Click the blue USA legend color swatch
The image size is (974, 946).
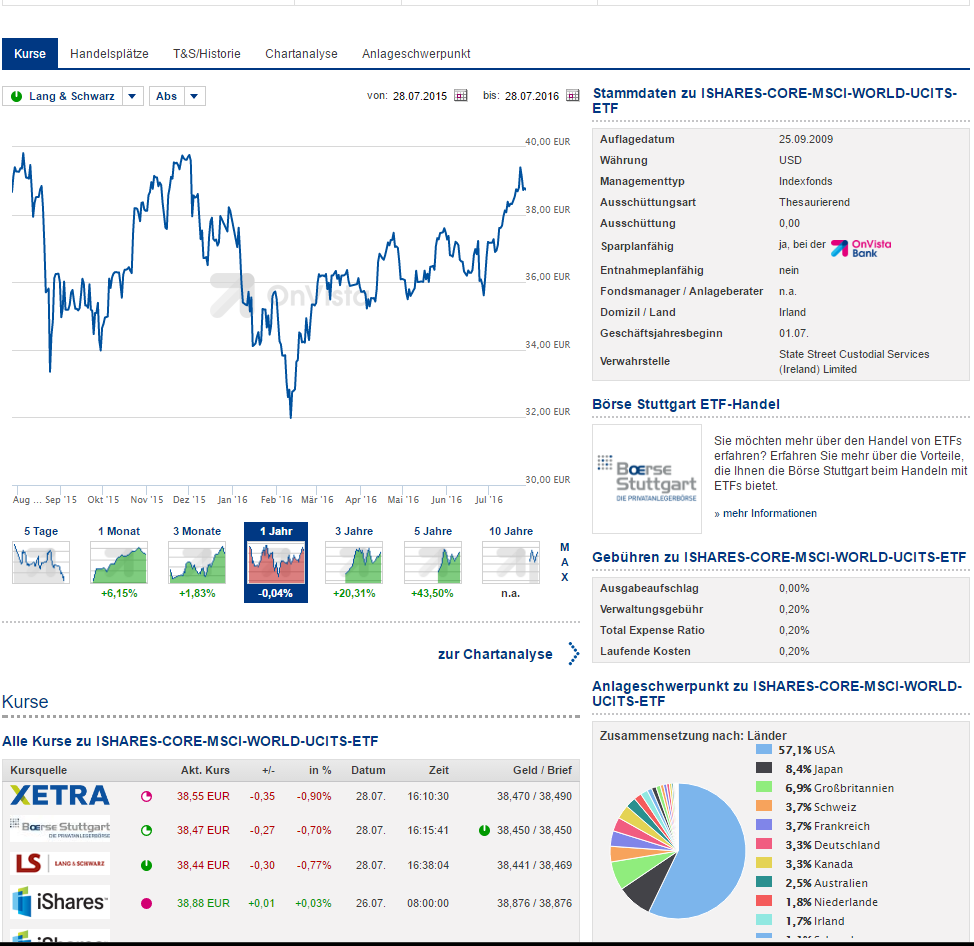pyautogui.click(x=764, y=750)
